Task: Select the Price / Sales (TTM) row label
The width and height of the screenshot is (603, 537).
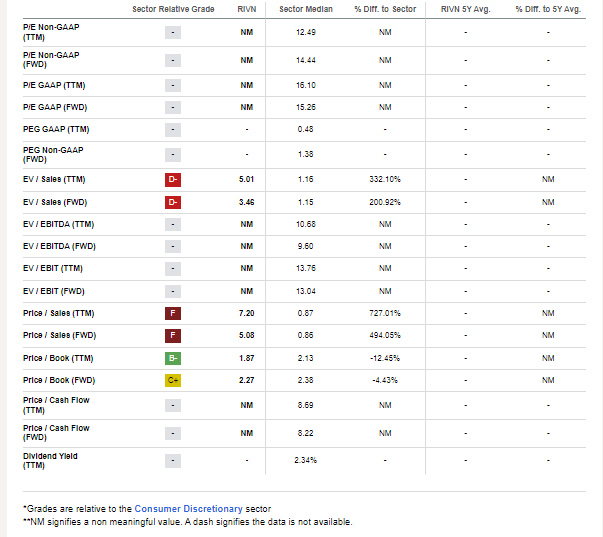Action: pos(58,313)
